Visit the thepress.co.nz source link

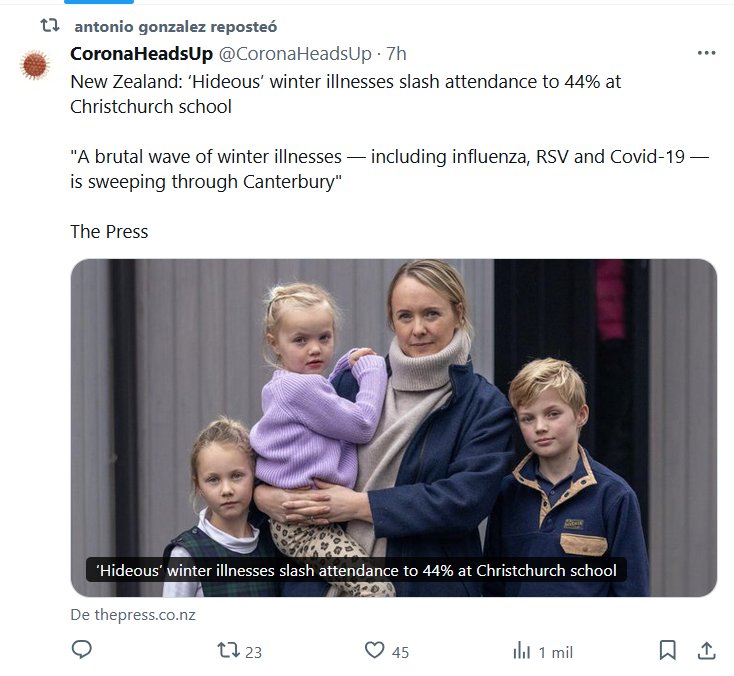click(x=133, y=615)
